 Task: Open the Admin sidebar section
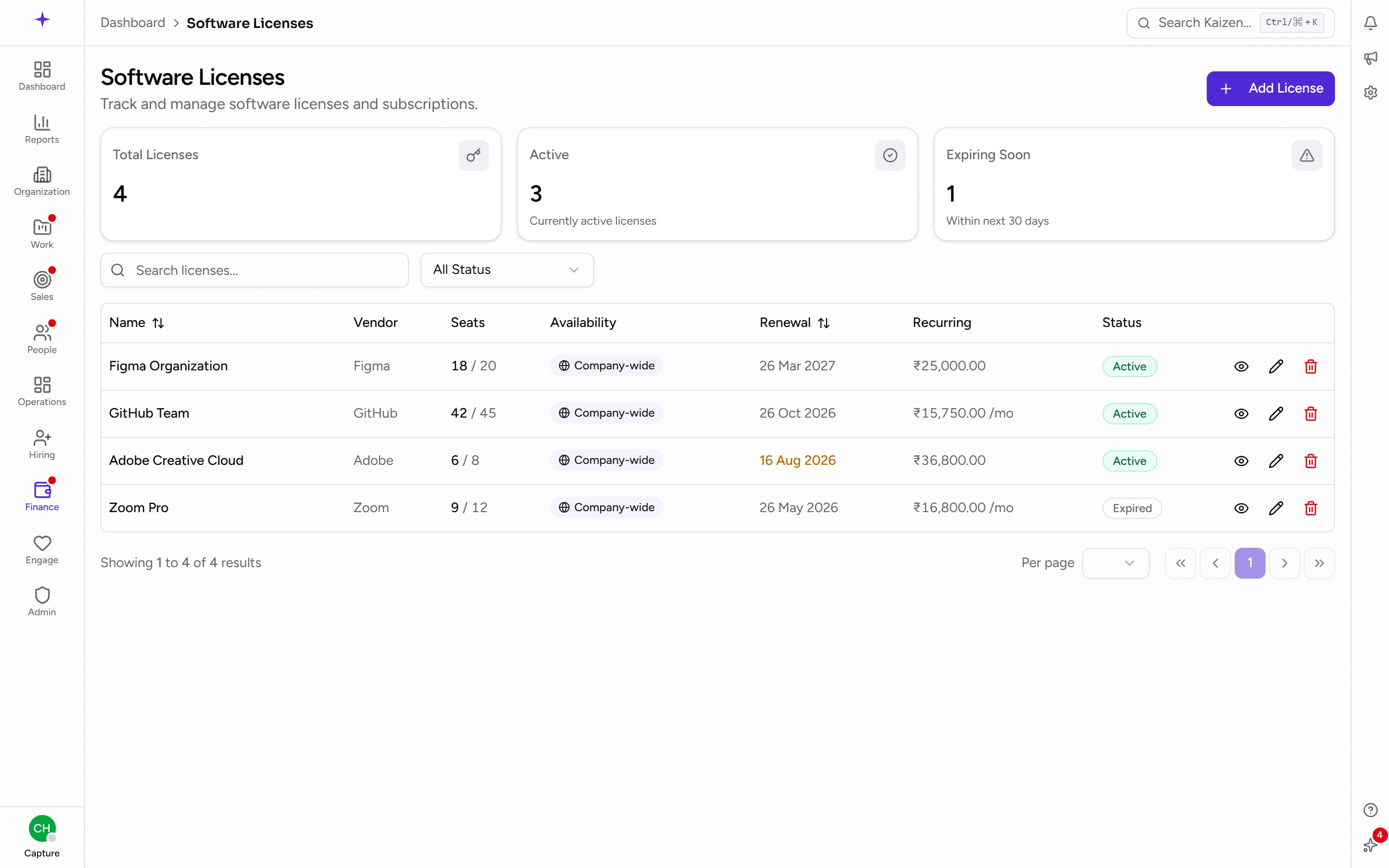click(x=42, y=602)
